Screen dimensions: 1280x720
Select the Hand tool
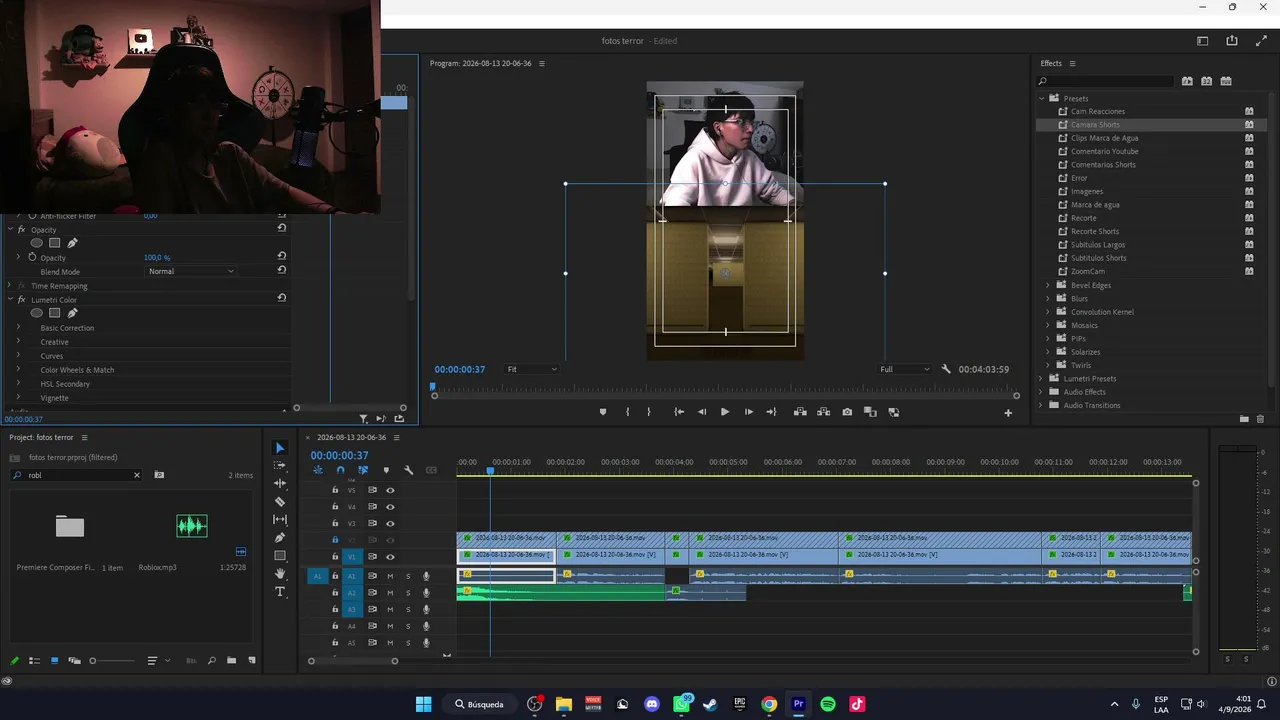point(280,574)
